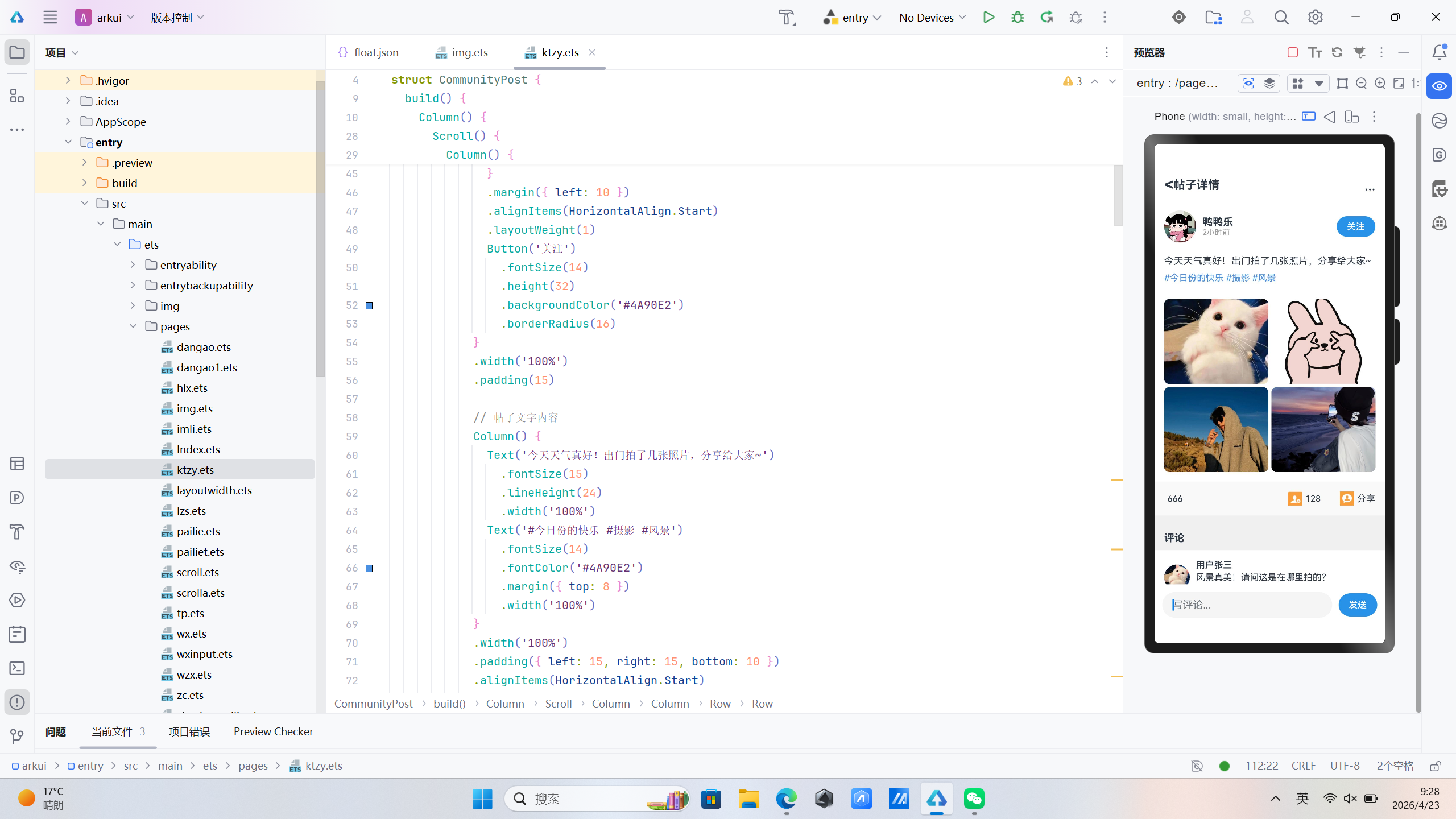The height and width of the screenshot is (819, 1456).
Task: Open the version control branch icon
Action: [17, 737]
